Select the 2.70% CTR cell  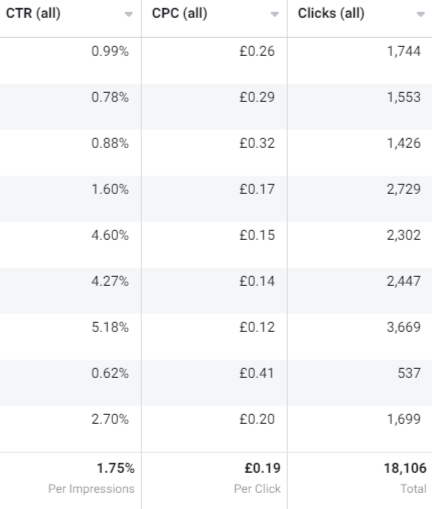[70, 429]
